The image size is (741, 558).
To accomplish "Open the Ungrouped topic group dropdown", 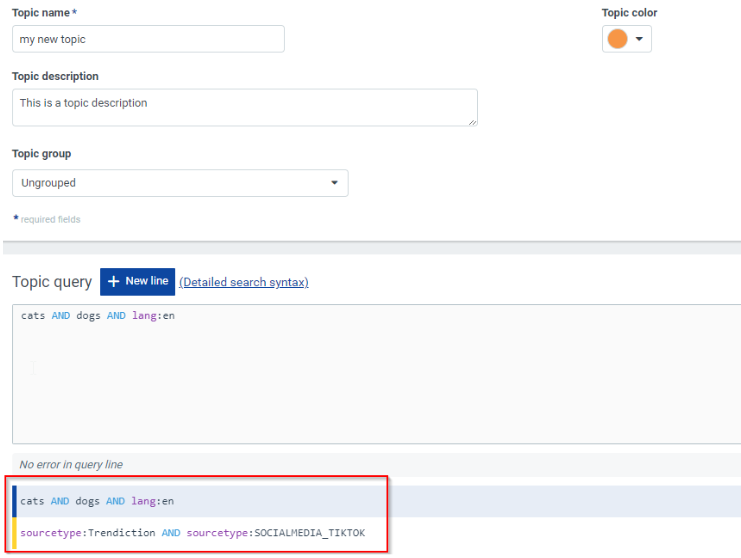I will click(x=180, y=183).
